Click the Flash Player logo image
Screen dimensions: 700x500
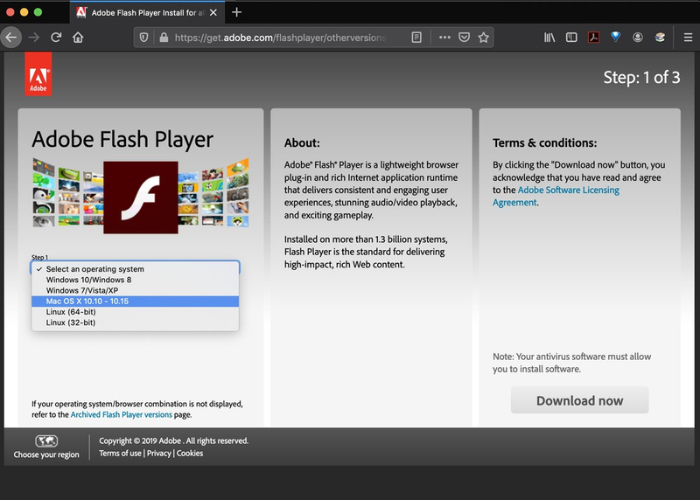click(141, 197)
